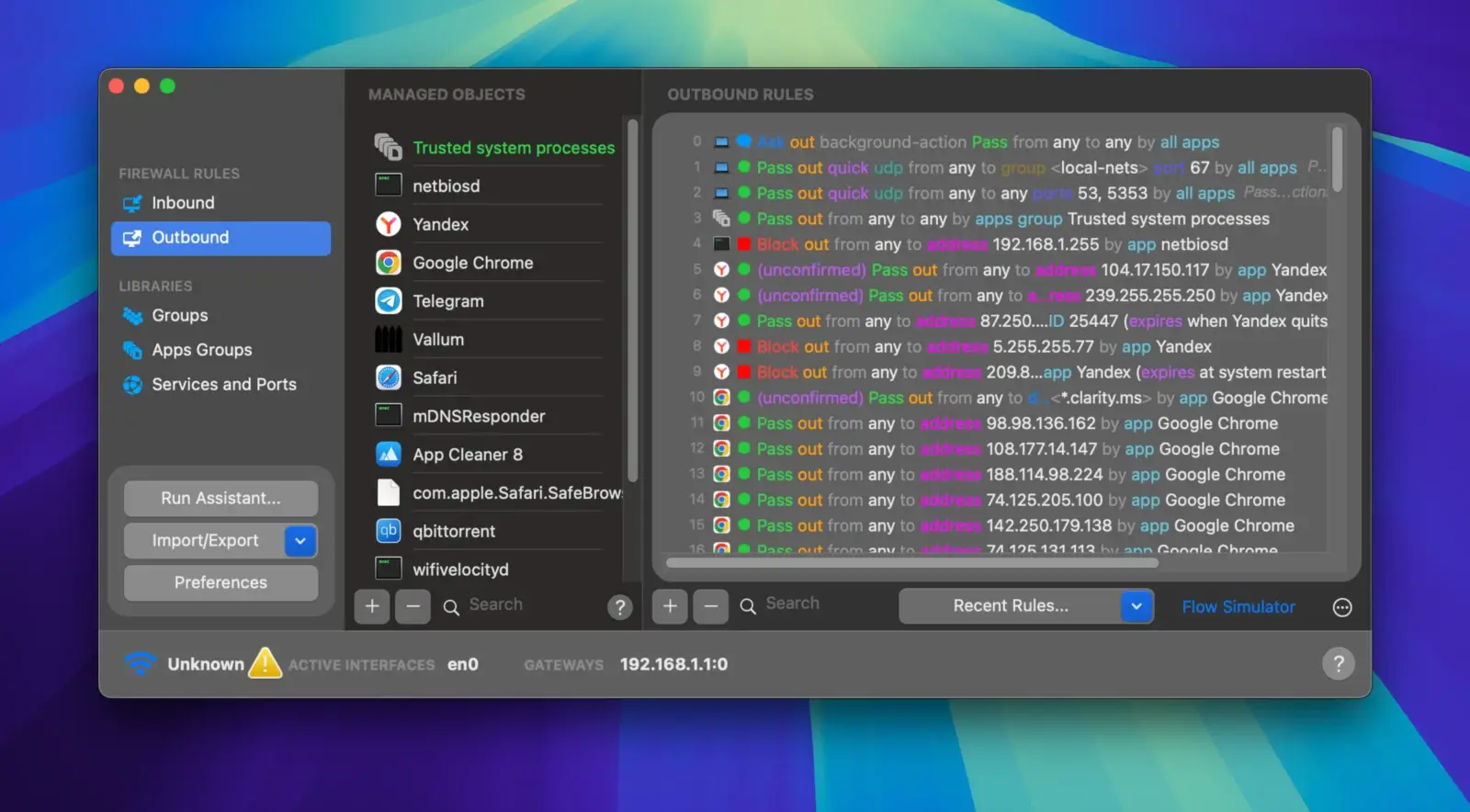Image resolution: width=1470 pixels, height=812 pixels.
Task: Toggle green Pass status on rule 11
Action: (744, 423)
